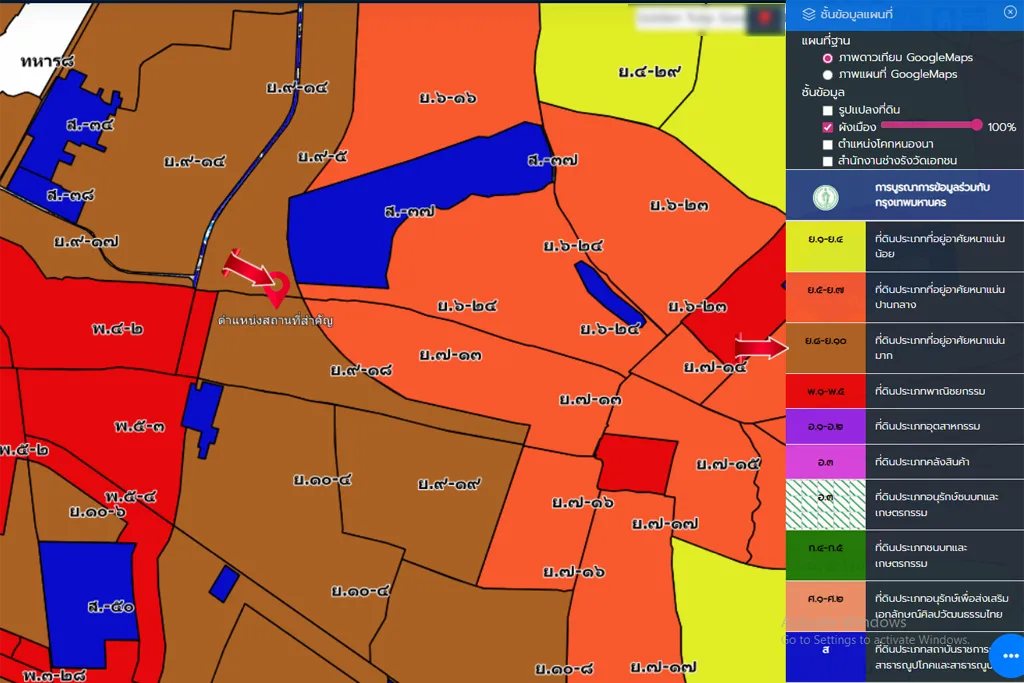Click the red map pin marker

(278, 290)
